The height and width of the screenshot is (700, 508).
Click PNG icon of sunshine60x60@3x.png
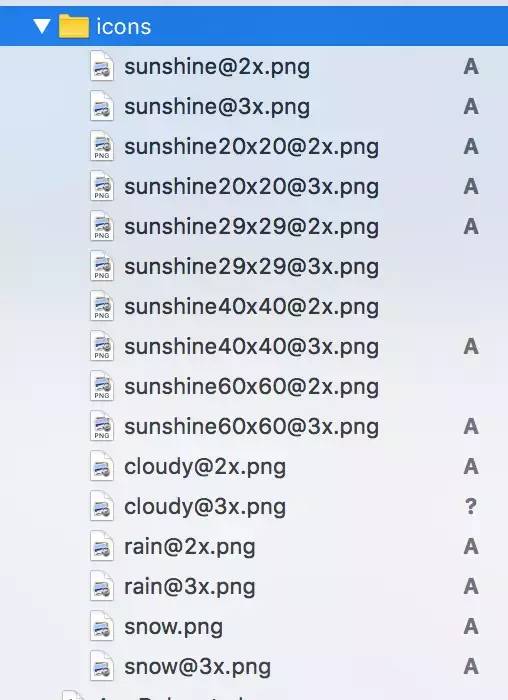102,426
